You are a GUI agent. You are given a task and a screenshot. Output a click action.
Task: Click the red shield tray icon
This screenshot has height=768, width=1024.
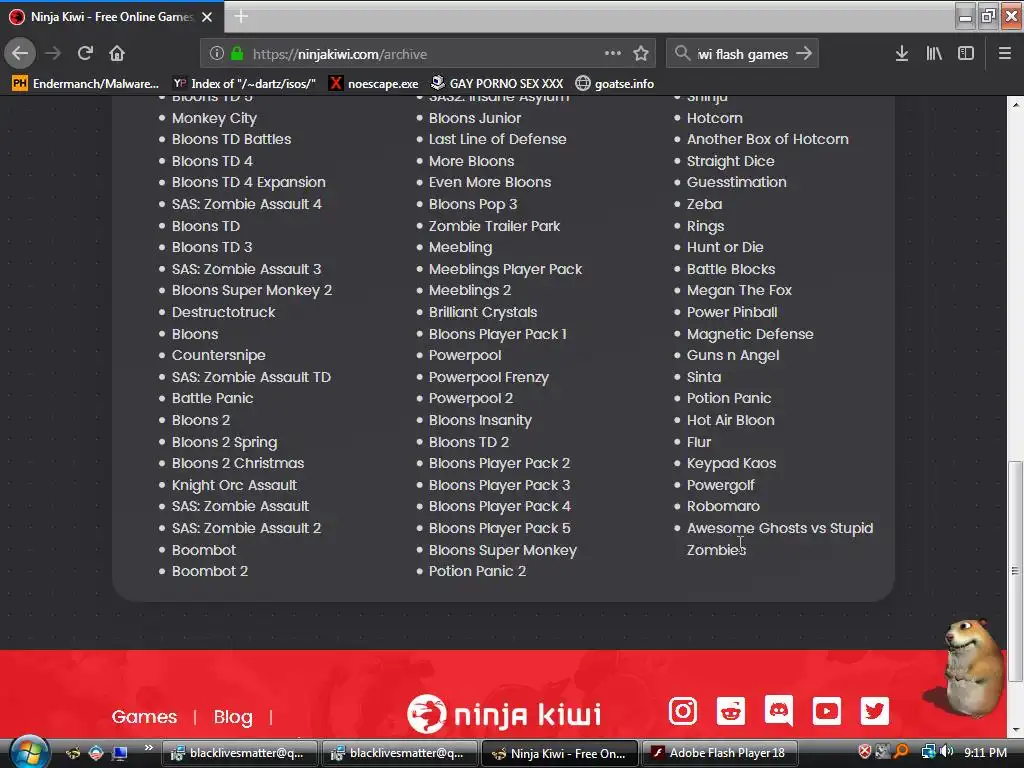(865, 752)
